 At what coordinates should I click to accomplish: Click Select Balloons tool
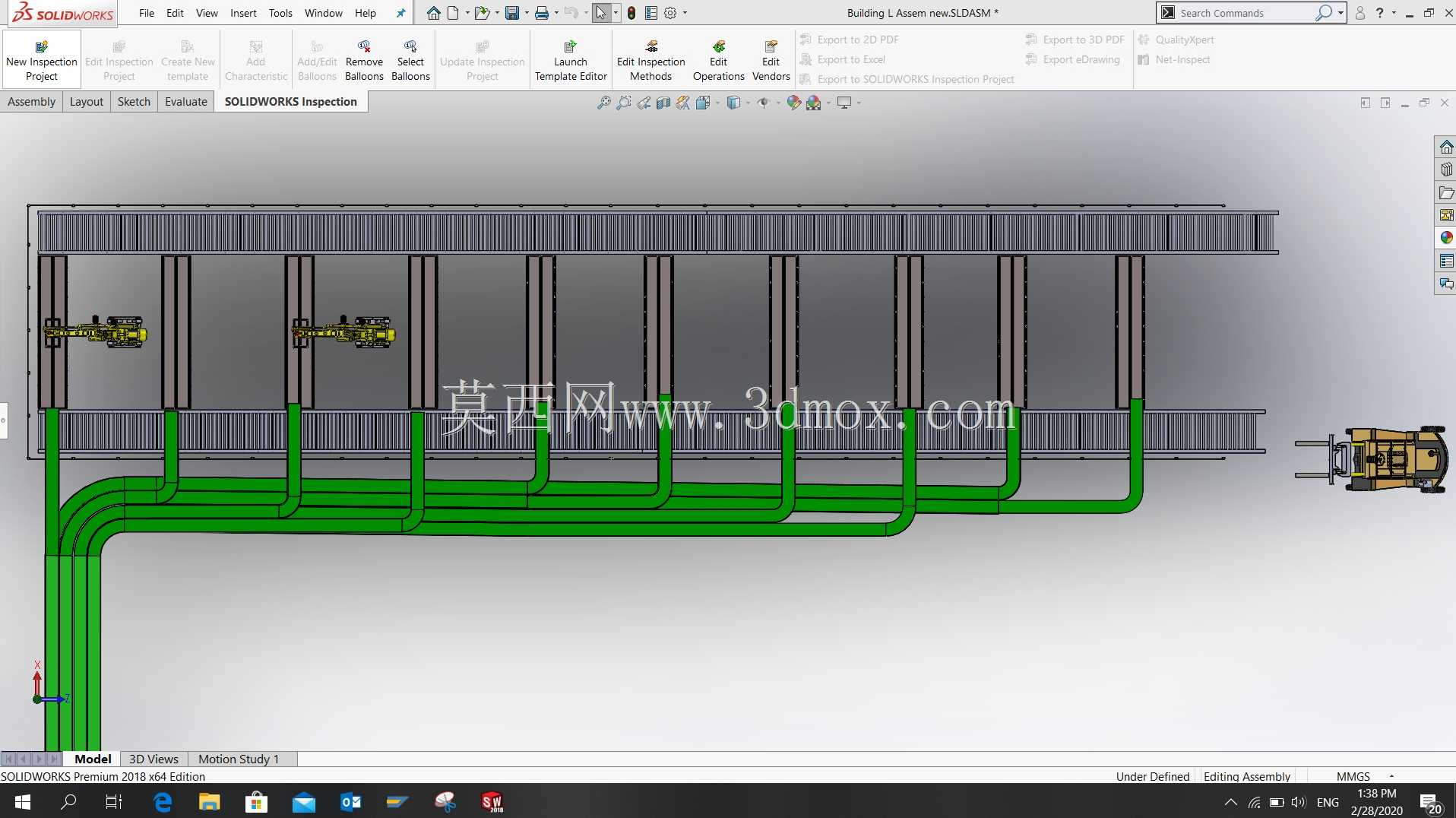click(410, 60)
